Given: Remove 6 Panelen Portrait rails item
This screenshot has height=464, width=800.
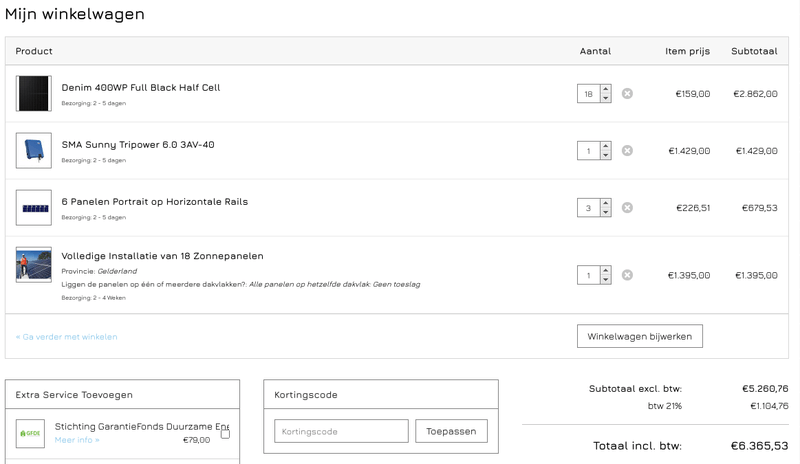Looking at the screenshot, I should click(x=627, y=208).
